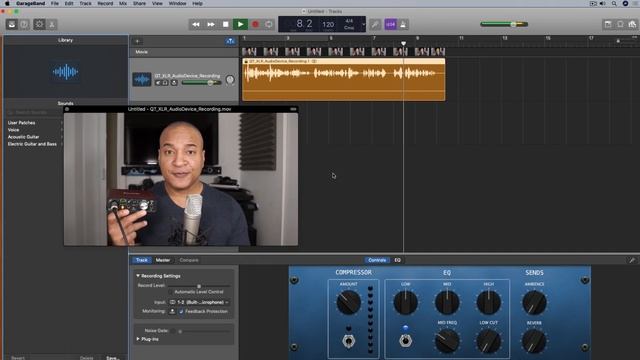Open the Loop Browser button
The width and height of the screenshot is (640, 360).
(620, 24)
